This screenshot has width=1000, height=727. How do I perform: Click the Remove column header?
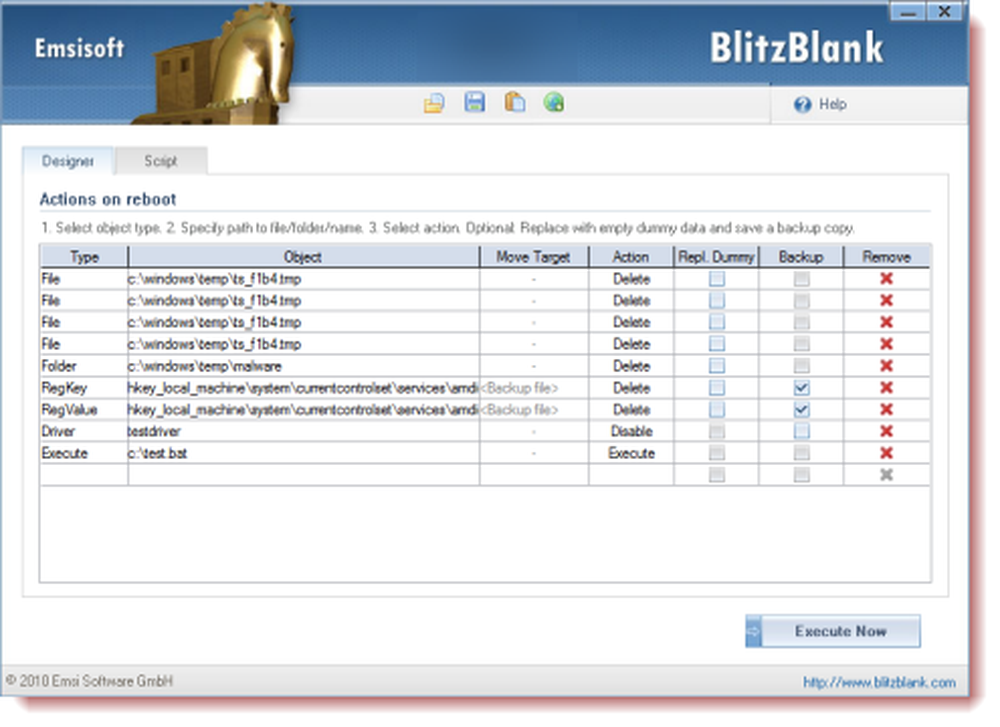886,257
